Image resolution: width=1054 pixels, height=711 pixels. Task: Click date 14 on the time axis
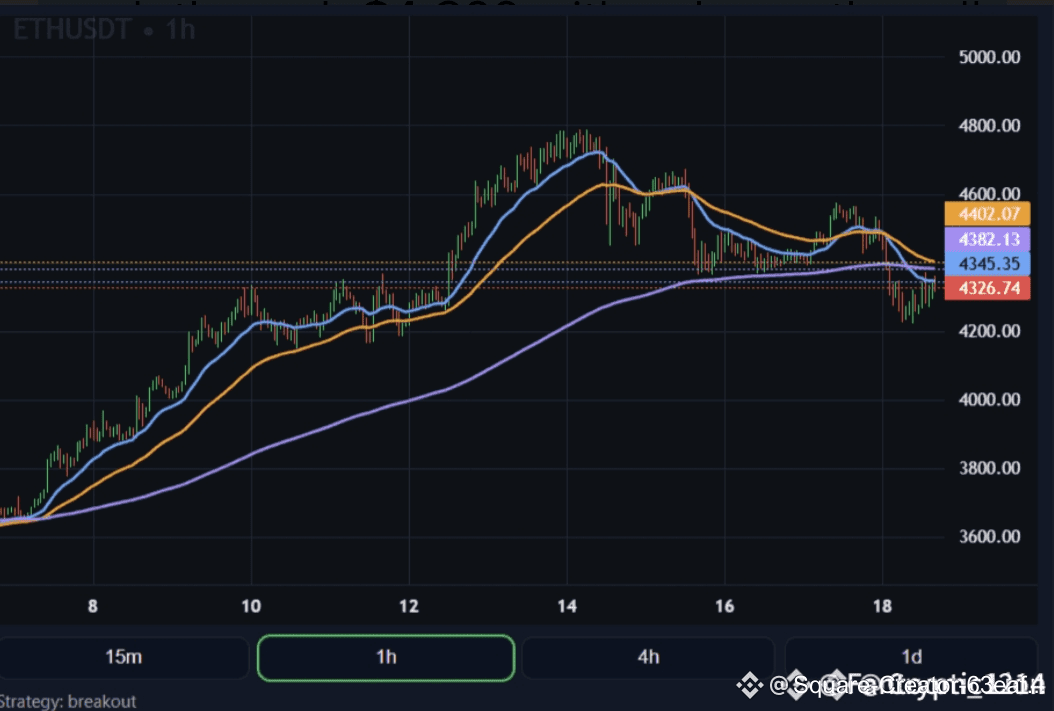567,605
